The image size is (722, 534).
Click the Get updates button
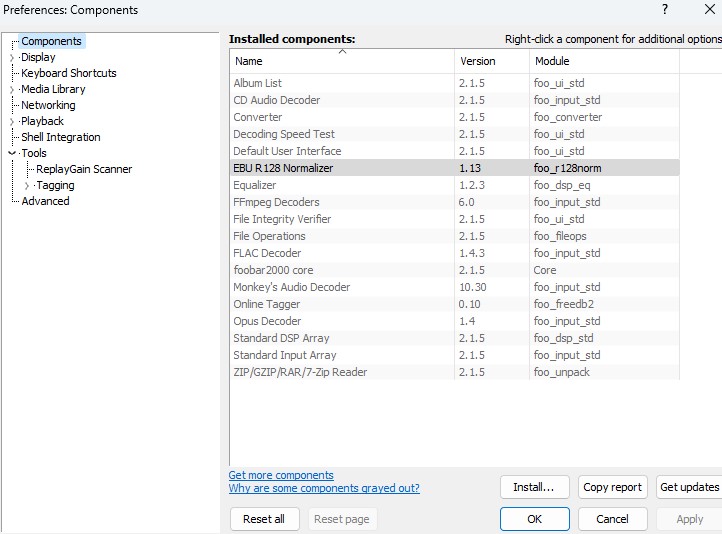coord(689,487)
